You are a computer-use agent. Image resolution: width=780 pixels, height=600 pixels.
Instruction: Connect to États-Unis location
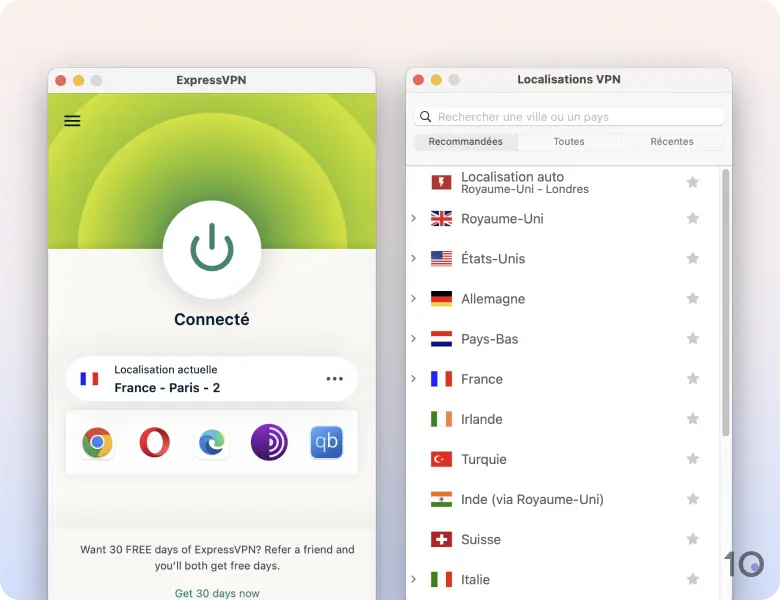[x=493, y=259]
